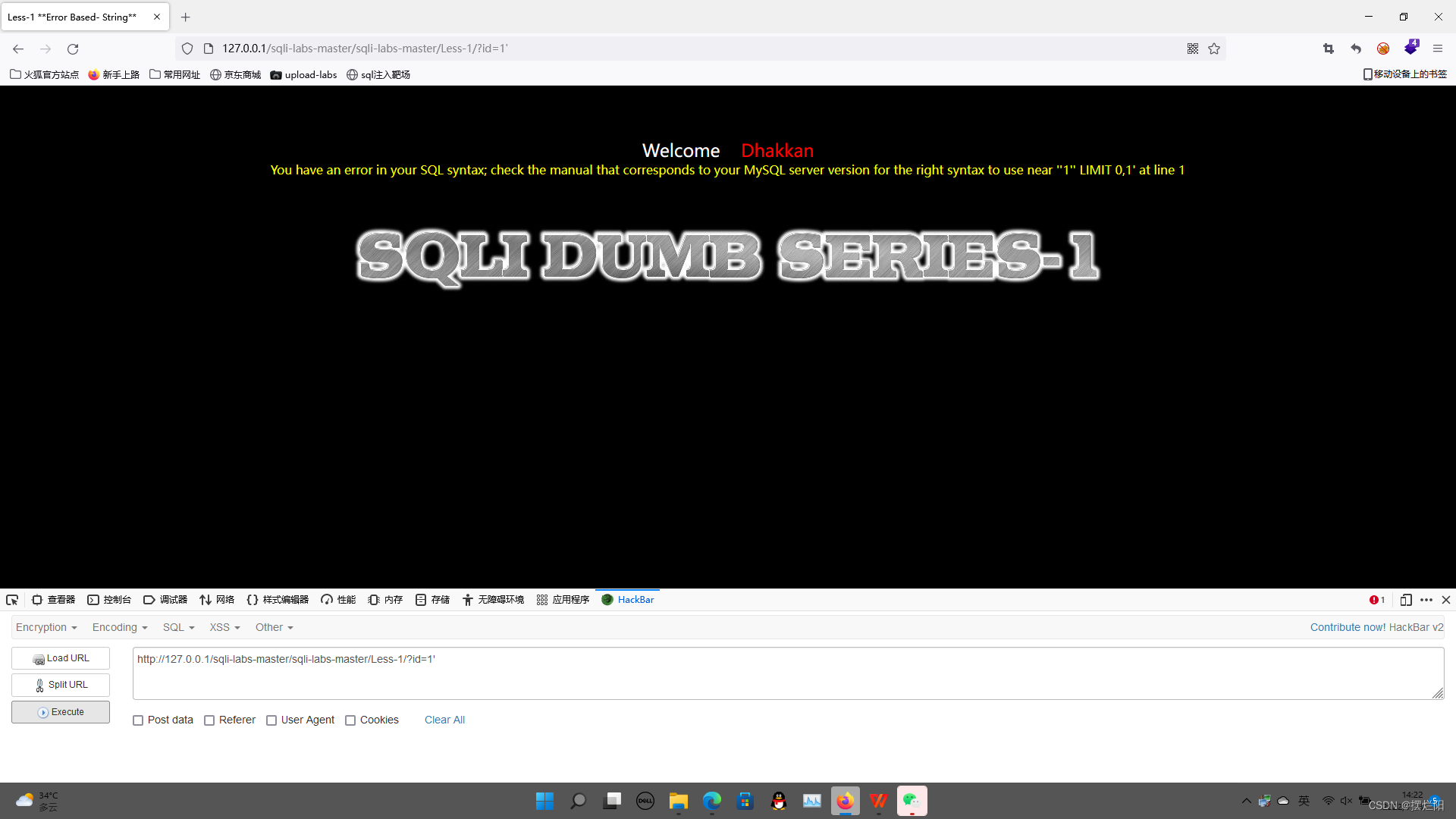1456x819 pixels.
Task: Click the Load URL button
Action: tap(61, 658)
